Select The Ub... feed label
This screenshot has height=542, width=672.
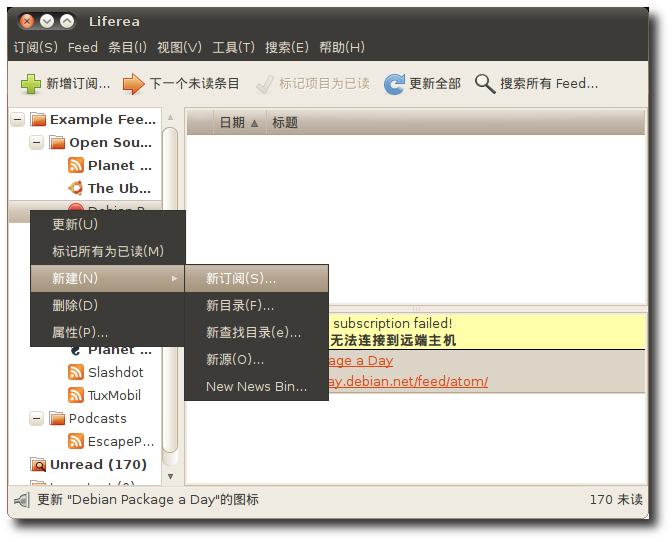point(119,188)
